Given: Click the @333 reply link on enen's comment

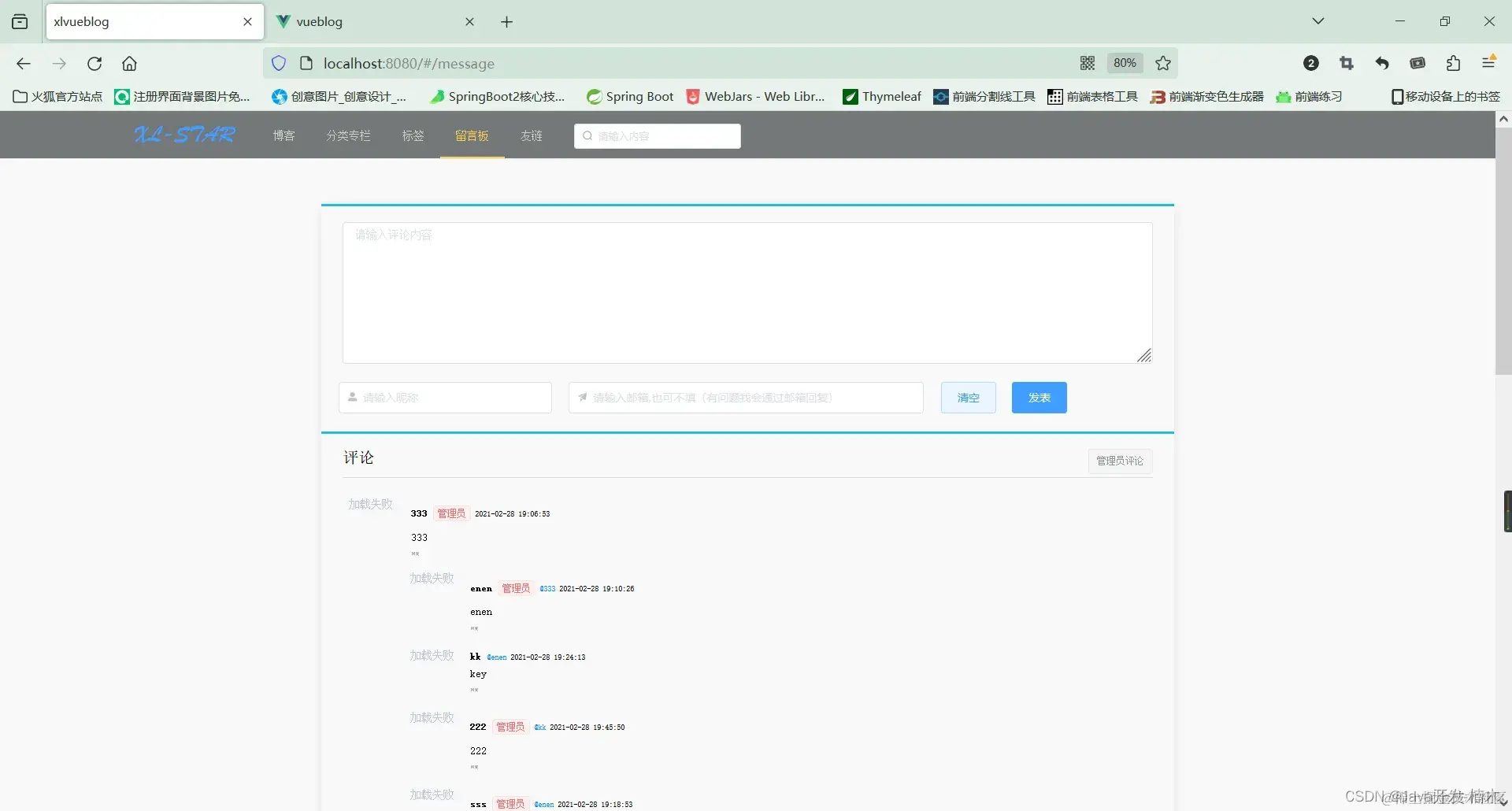Looking at the screenshot, I should pos(547,589).
